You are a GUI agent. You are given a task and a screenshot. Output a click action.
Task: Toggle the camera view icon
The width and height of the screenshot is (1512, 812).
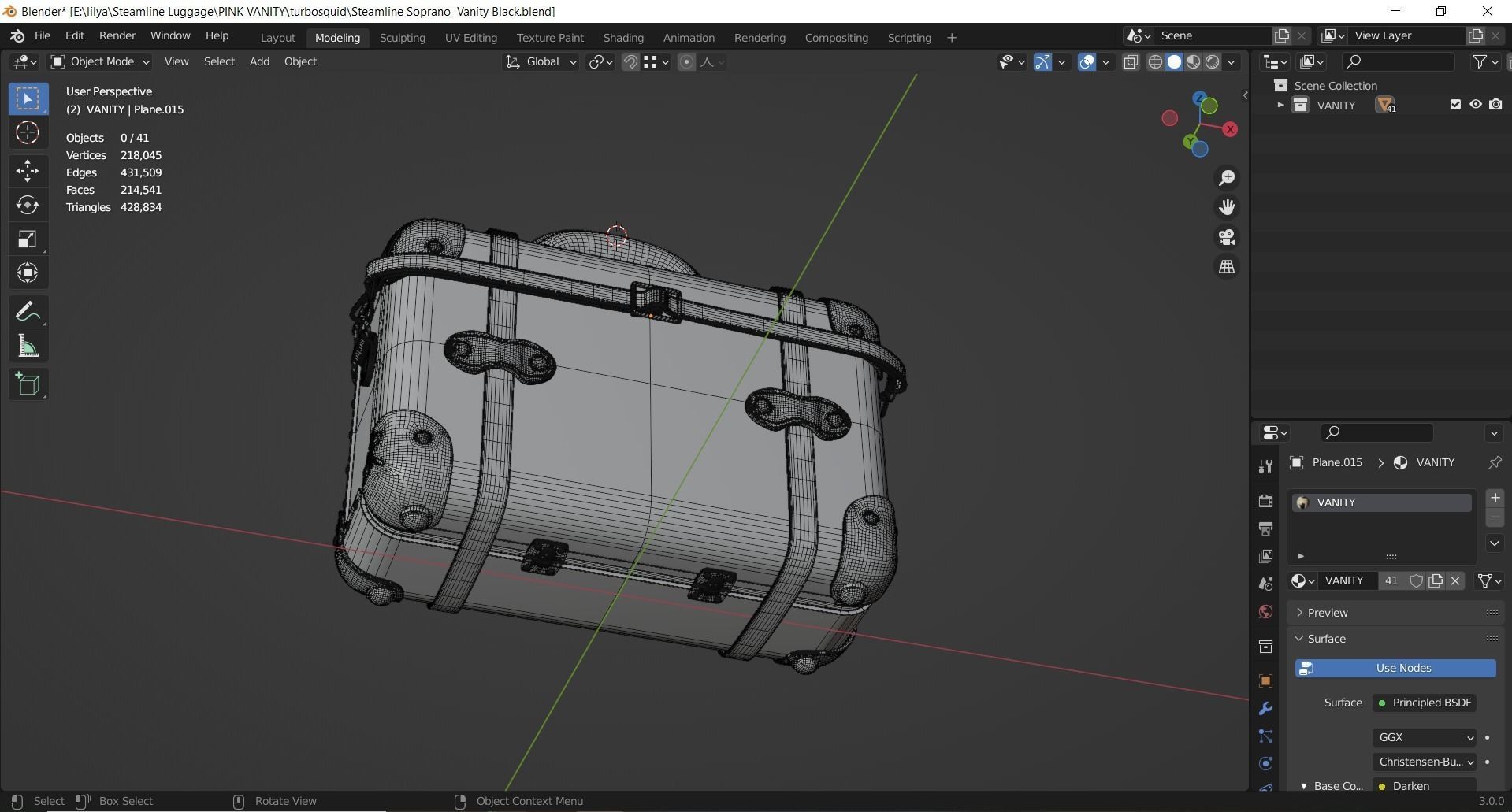[x=1227, y=237]
